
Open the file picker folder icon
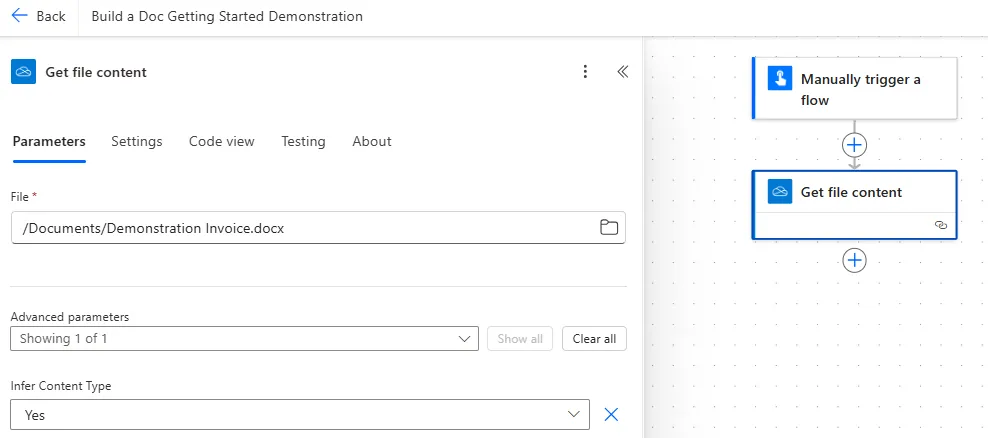coord(609,228)
